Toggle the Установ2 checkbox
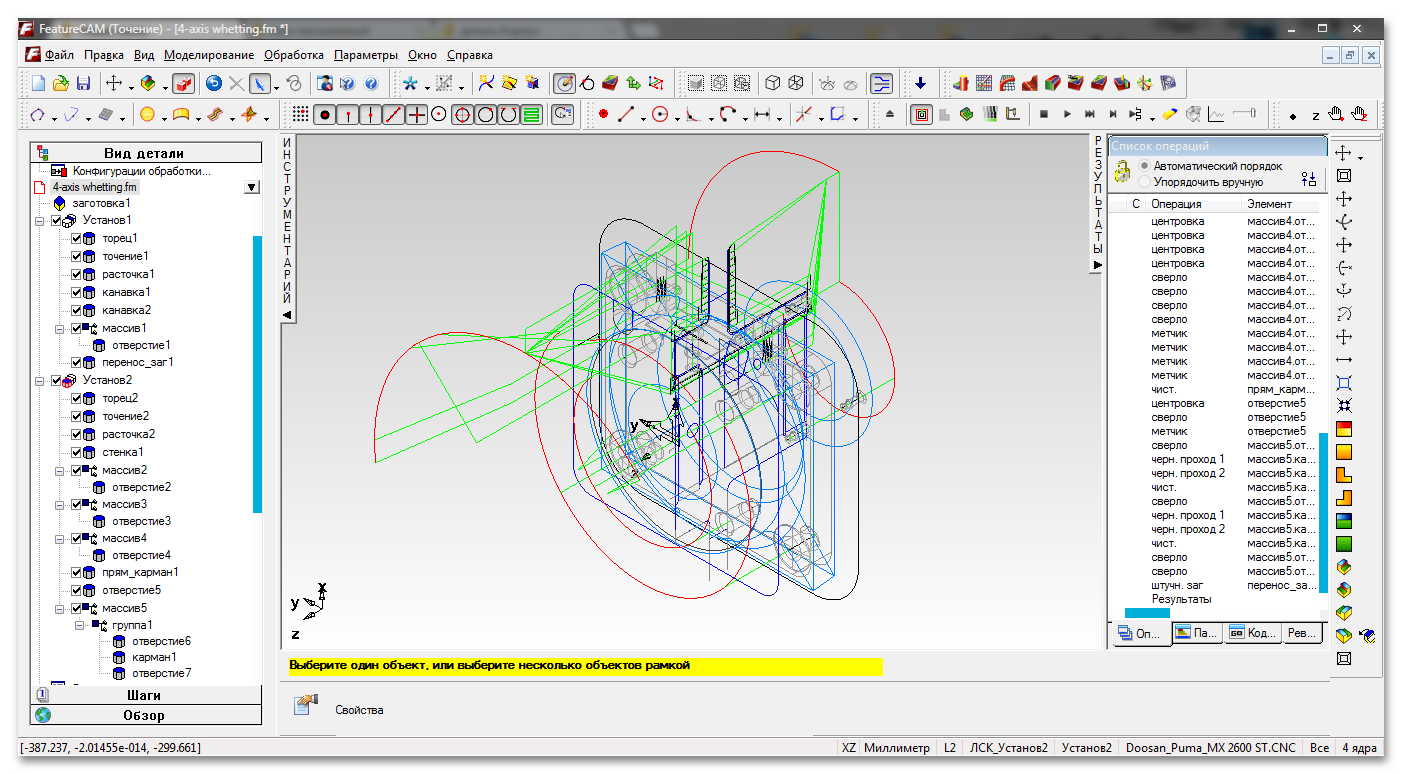 57,380
